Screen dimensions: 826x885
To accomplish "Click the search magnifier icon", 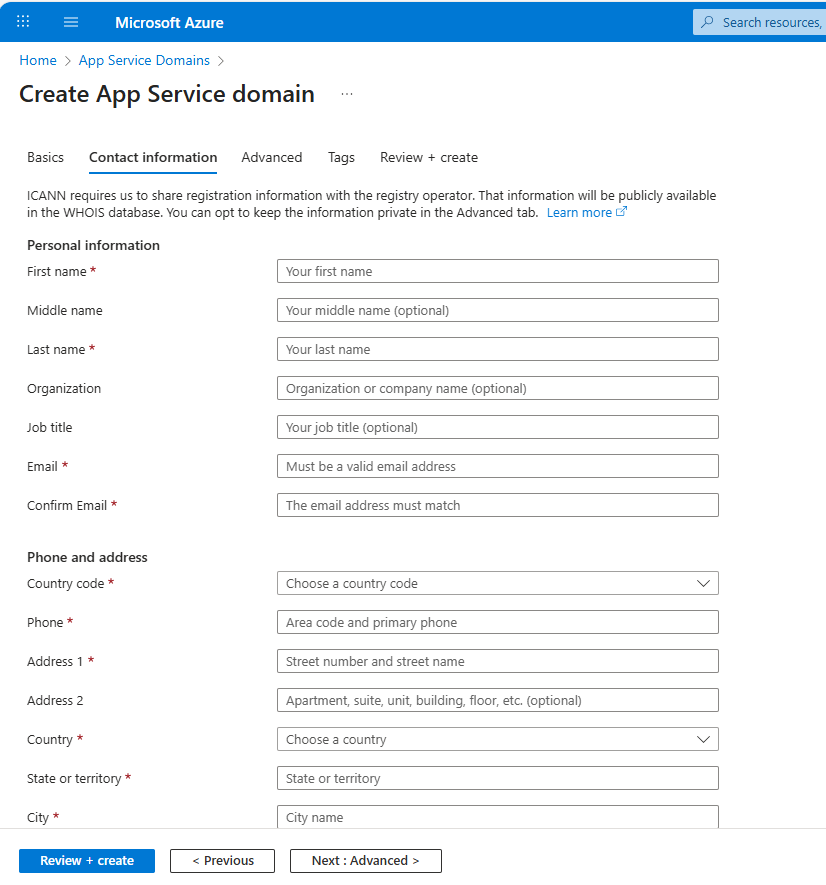I will point(707,22).
